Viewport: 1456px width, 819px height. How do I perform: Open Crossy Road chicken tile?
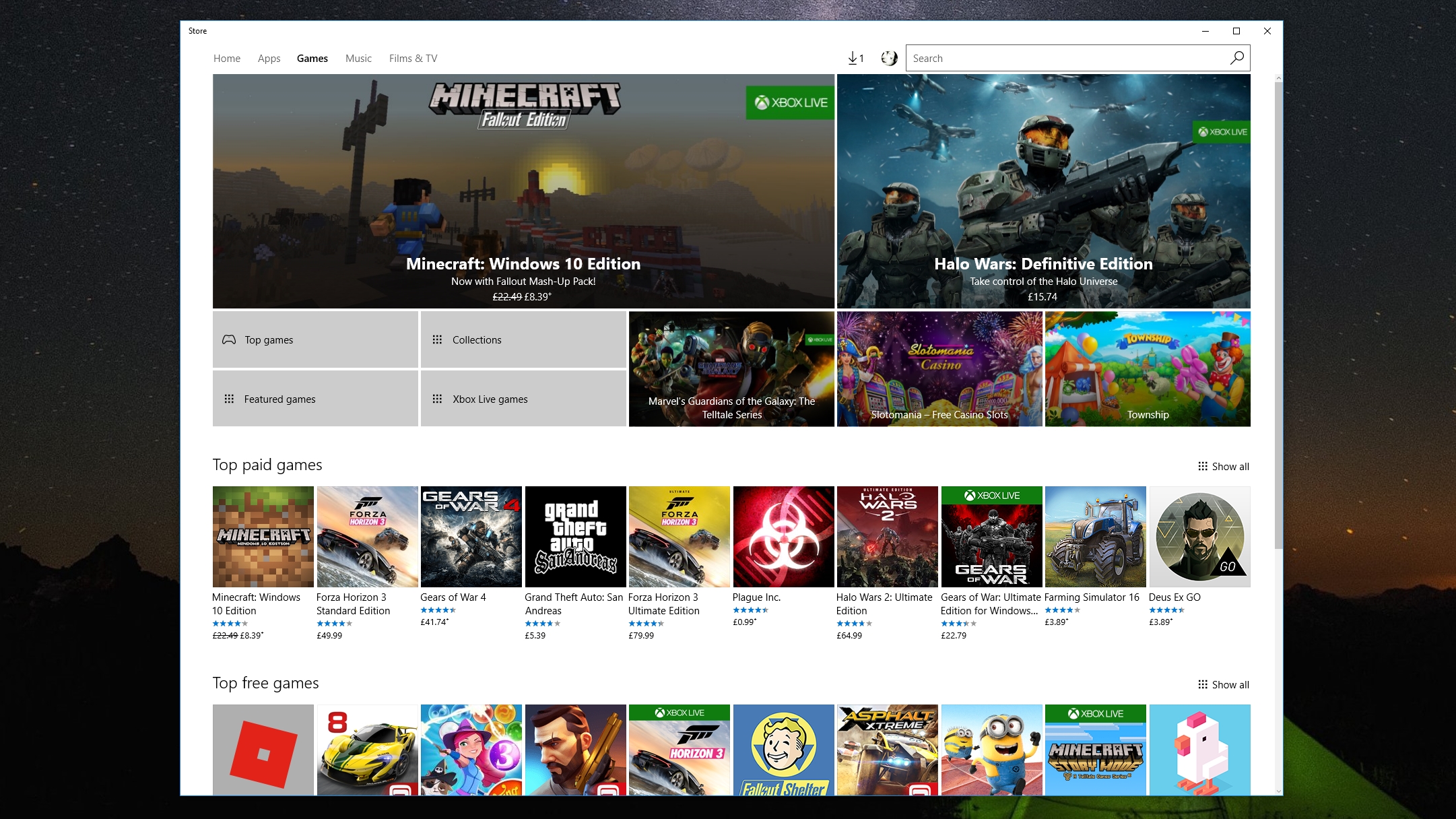[1200, 750]
